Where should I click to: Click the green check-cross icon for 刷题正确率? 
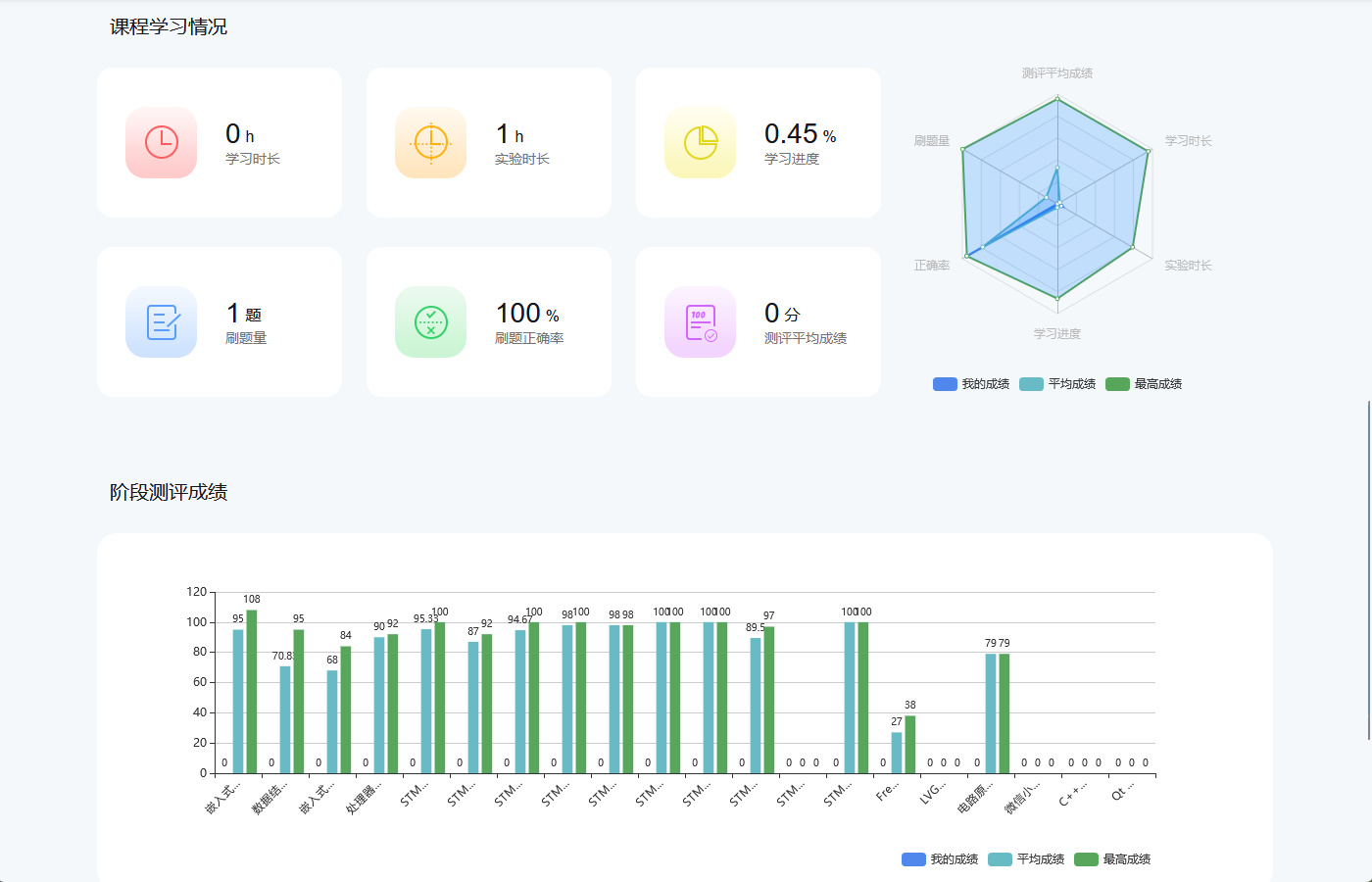[430, 322]
